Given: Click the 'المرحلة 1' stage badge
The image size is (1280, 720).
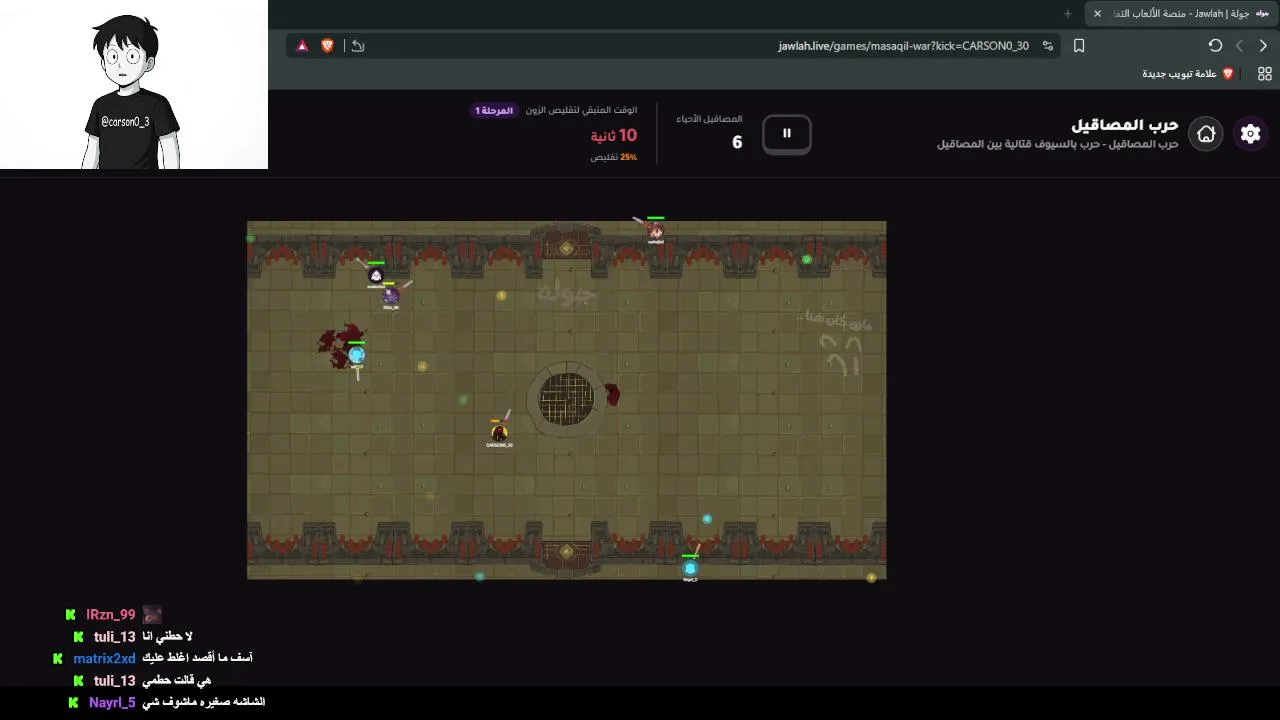Looking at the screenshot, I should pyautogui.click(x=494, y=110).
